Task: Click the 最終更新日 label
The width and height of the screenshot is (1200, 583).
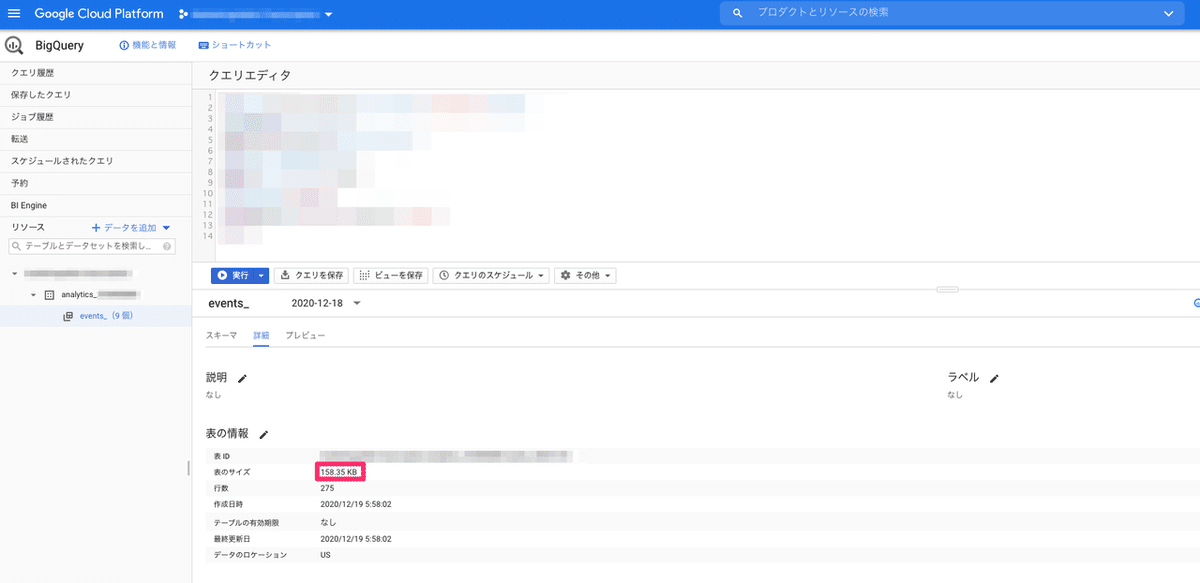Action: click(x=233, y=538)
